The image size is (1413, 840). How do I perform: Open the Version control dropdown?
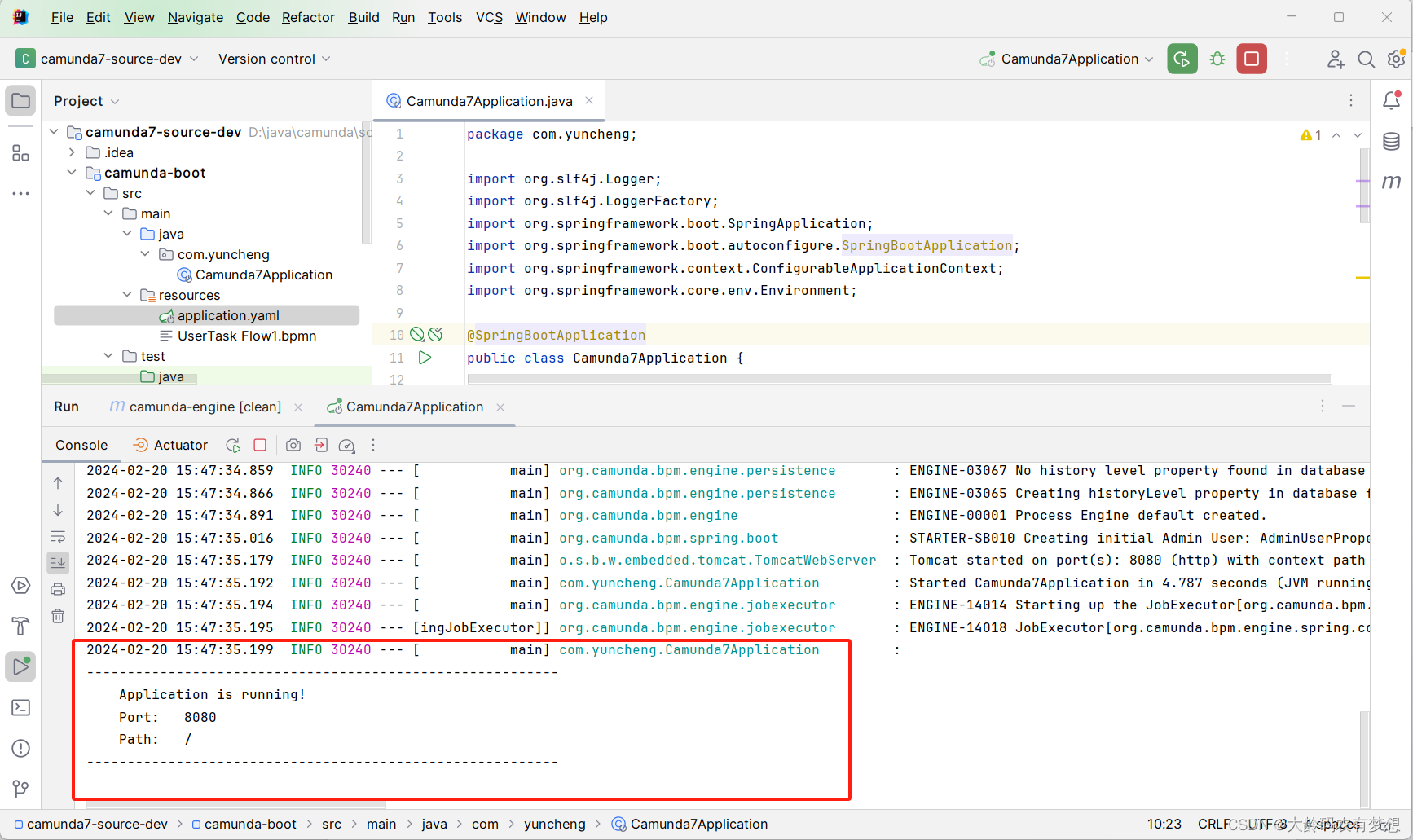pos(274,59)
